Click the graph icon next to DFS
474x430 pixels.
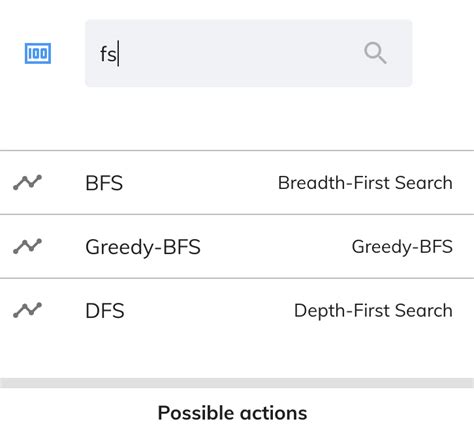(x=27, y=310)
